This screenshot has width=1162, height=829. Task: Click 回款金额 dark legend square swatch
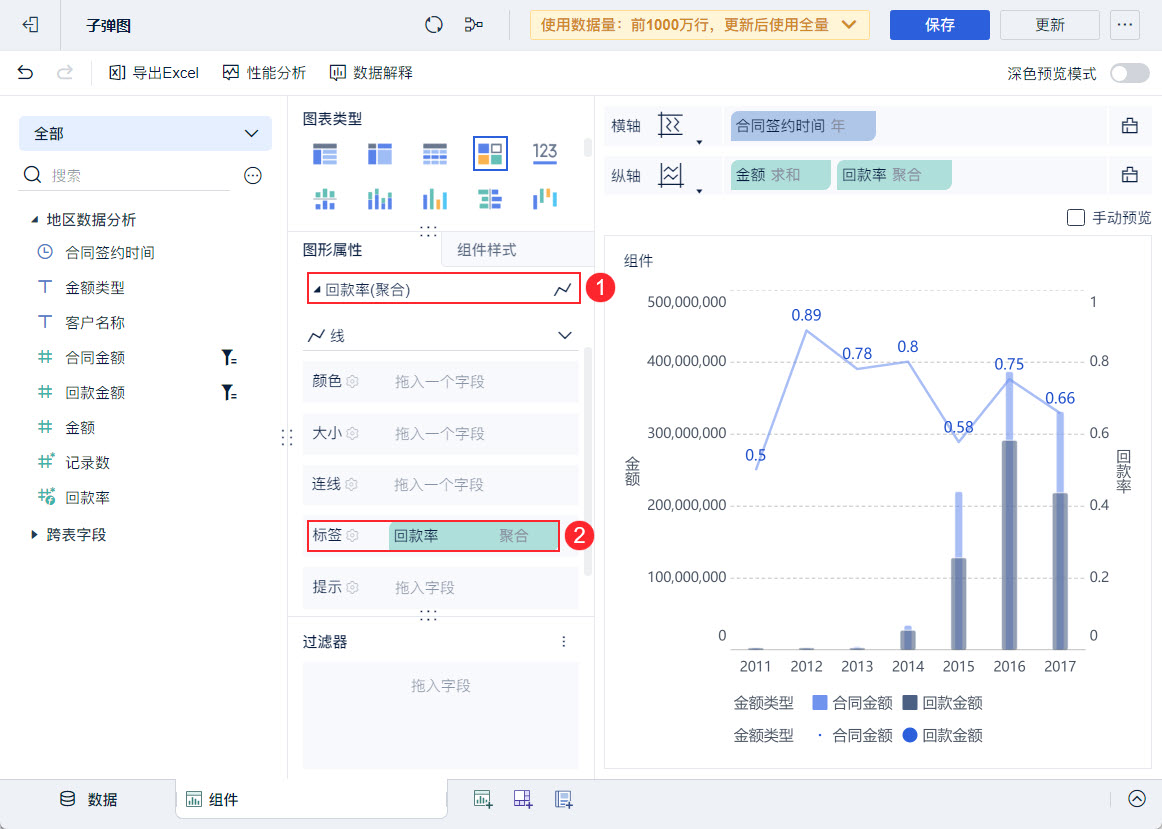pyautogui.click(x=910, y=702)
